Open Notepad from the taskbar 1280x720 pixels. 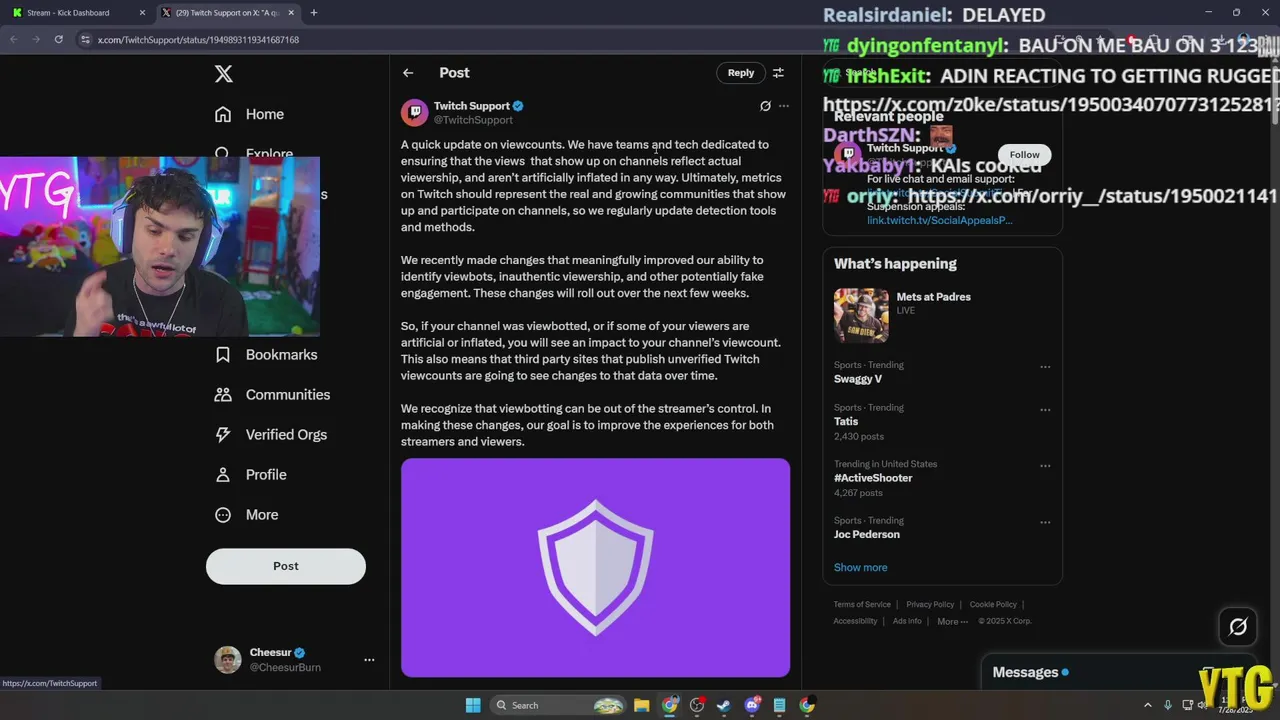tap(779, 705)
